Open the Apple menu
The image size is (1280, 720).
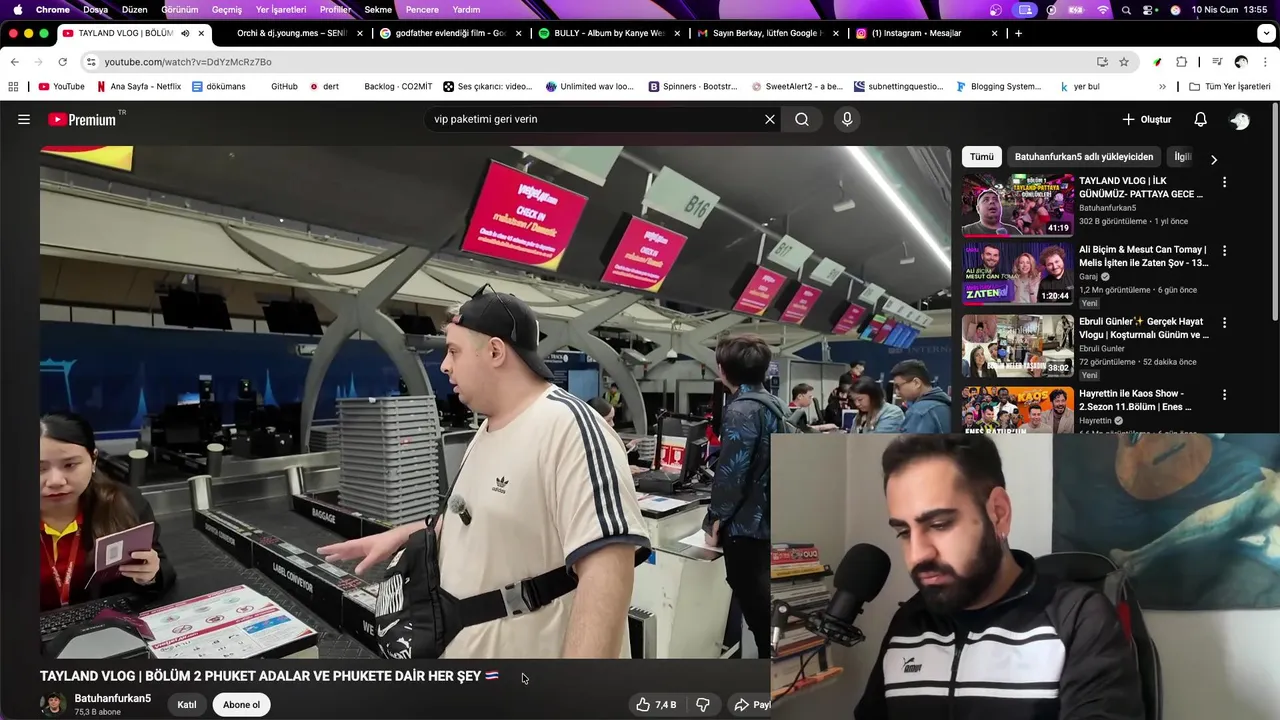[17, 9]
